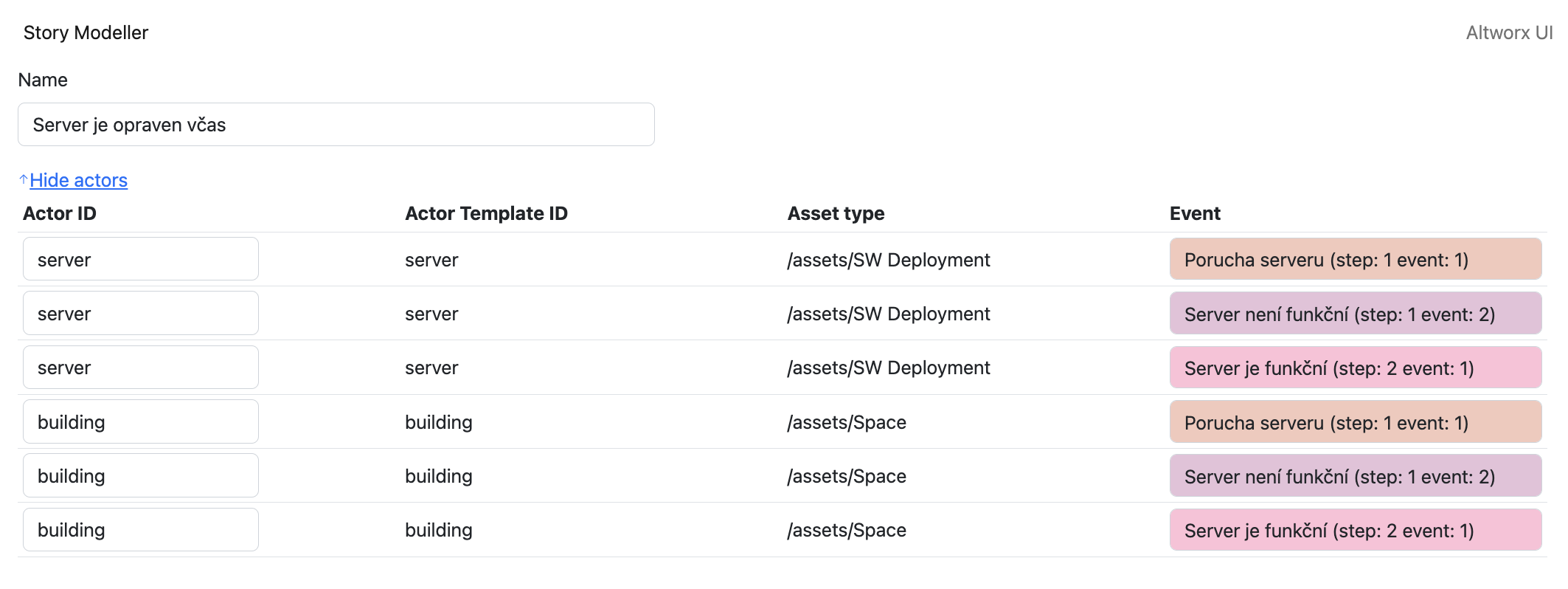Image resolution: width=1568 pixels, height=589 pixels.
Task: Click the arrow icon beside Hide actors
Action: (24, 179)
